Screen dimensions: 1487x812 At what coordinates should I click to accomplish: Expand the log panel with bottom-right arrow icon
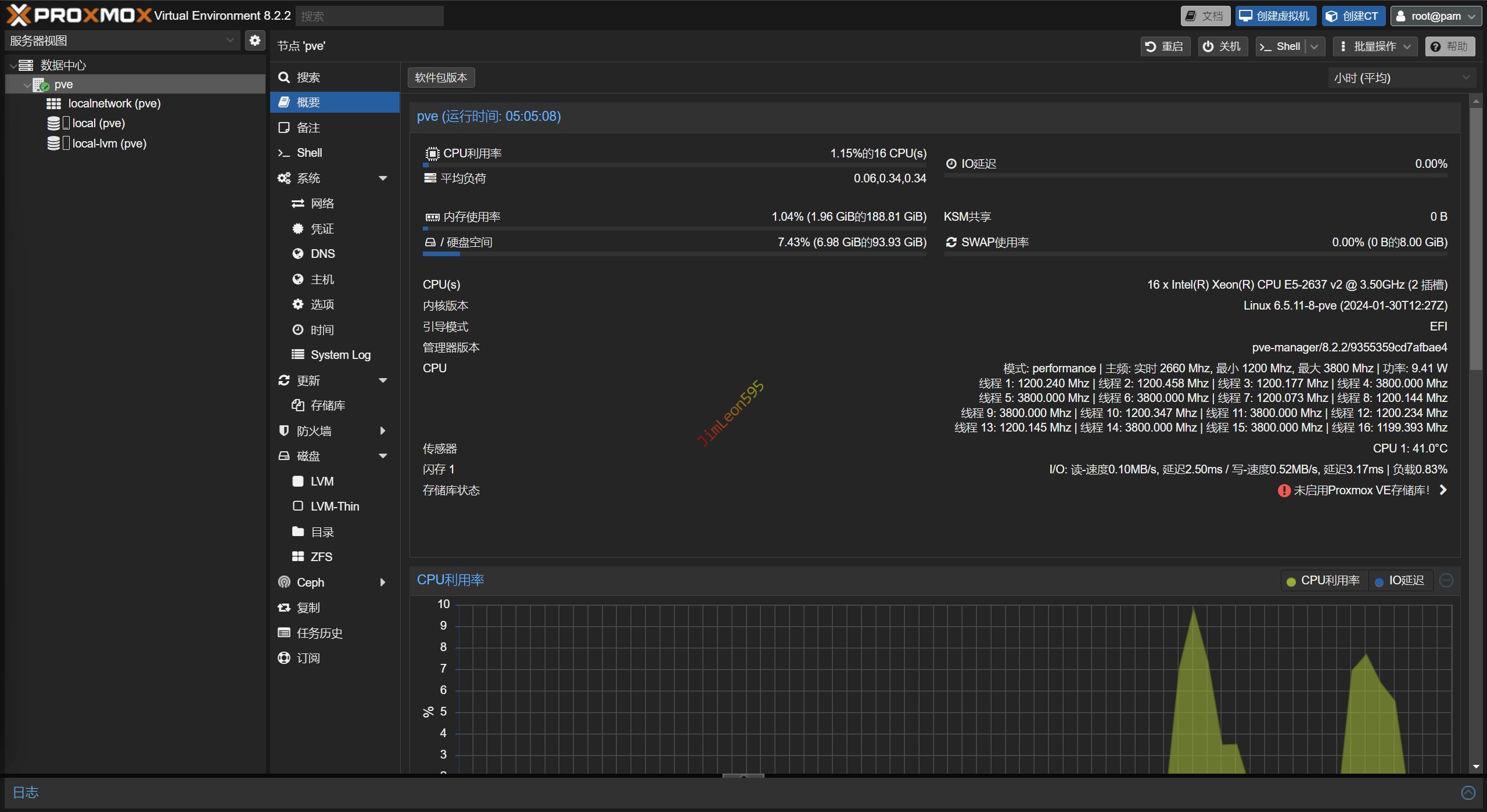pos(1468,793)
